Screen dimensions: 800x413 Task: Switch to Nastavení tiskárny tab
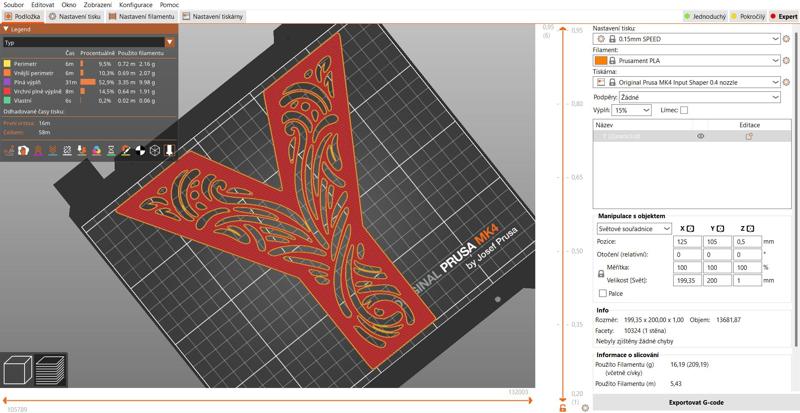[x=213, y=17]
